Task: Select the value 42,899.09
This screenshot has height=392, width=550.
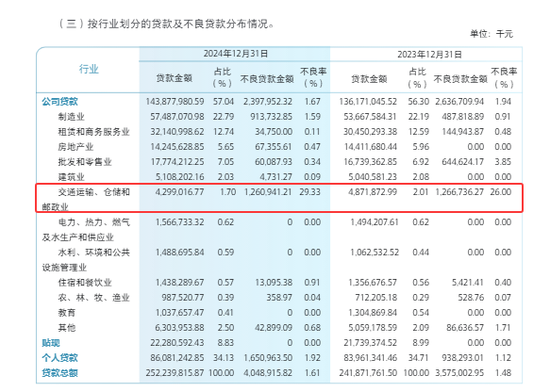Action: 273,328
